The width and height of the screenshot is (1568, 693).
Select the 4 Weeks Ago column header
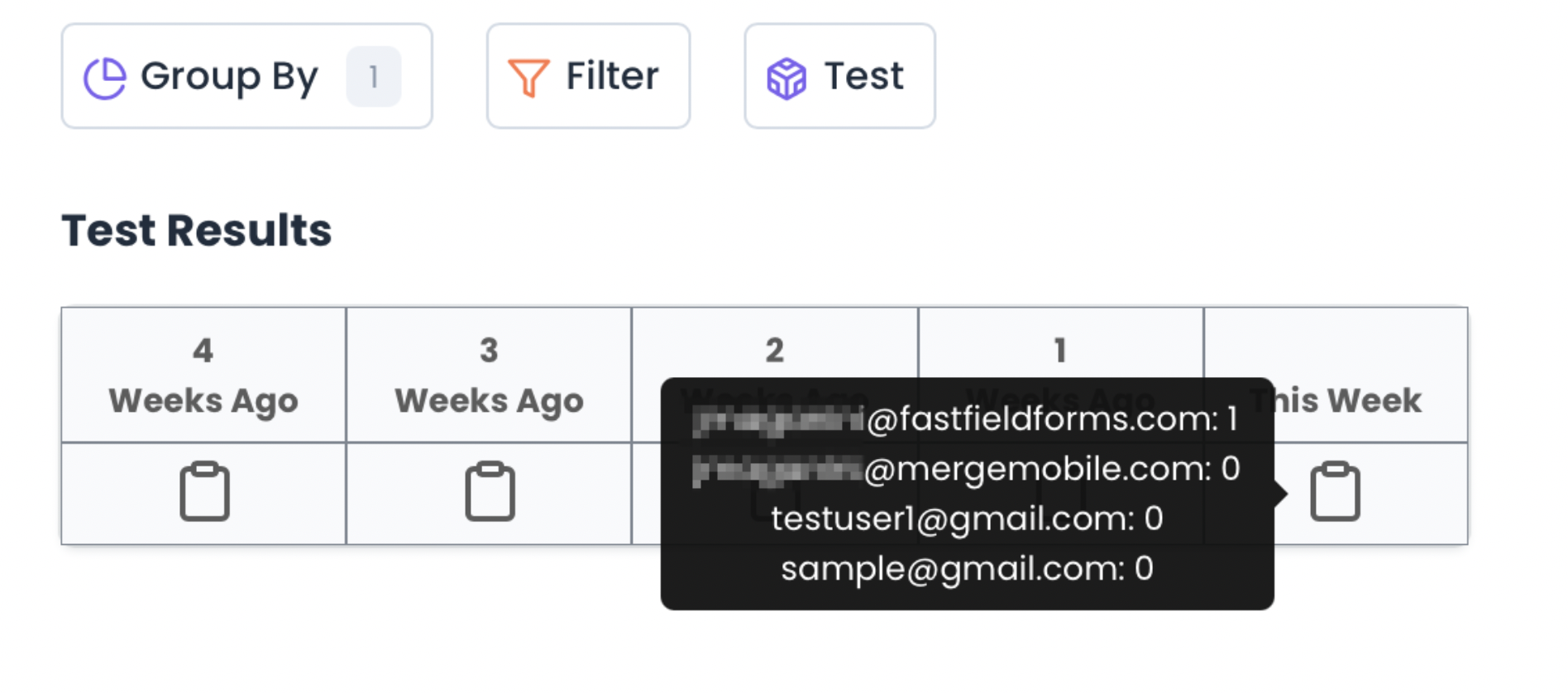tap(203, 375)
